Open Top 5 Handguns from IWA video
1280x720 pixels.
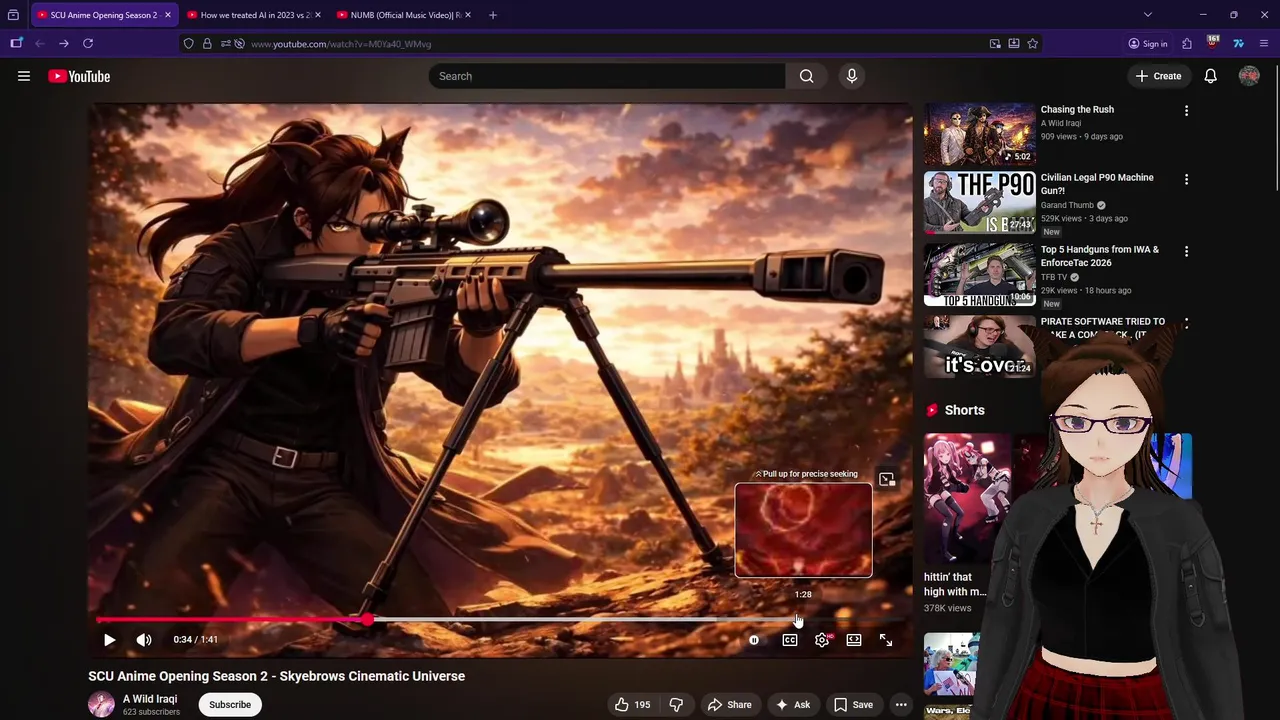pyautogui.click(x=979, y=275)
